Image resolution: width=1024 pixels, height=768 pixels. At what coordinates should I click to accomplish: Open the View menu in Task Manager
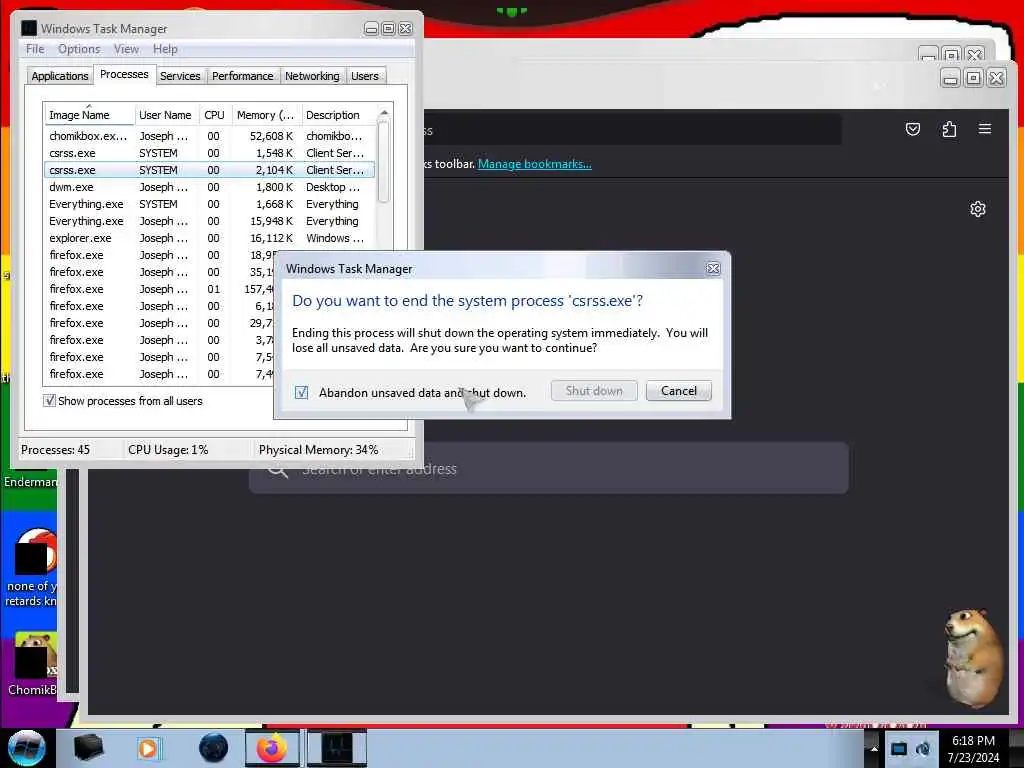[x=126, y=49]
